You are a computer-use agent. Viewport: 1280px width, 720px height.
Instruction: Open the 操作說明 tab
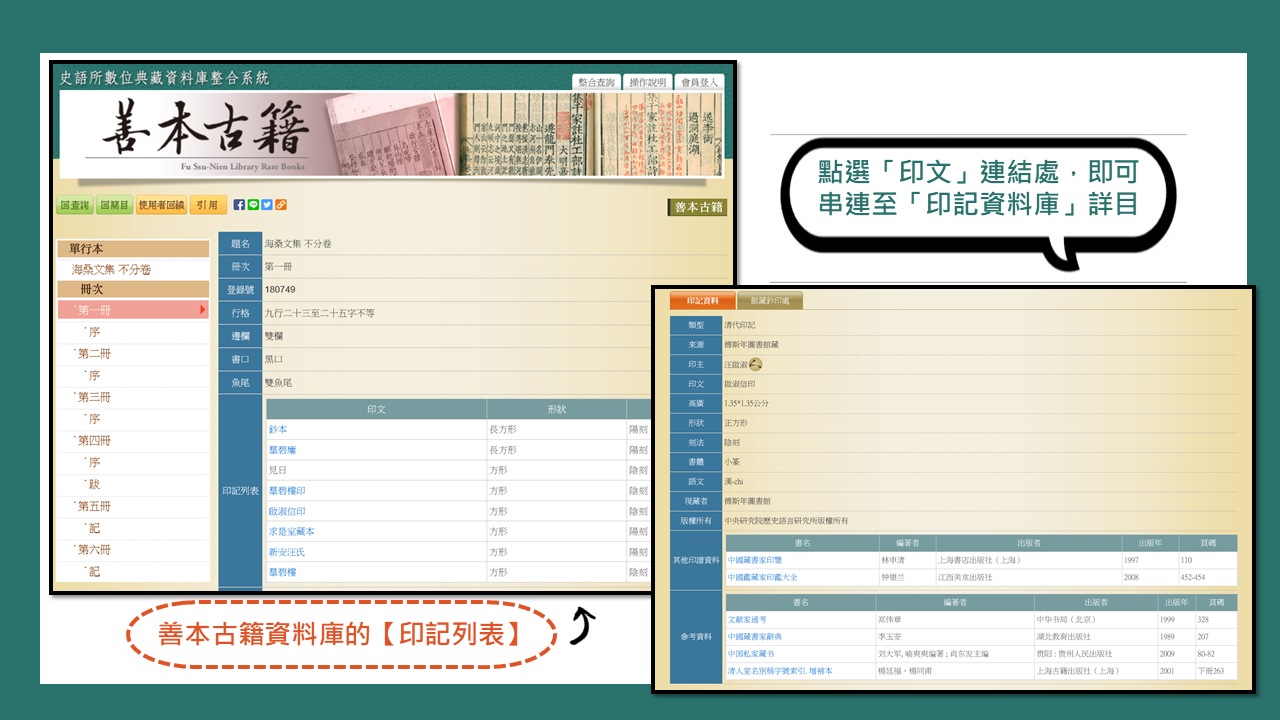(x=647, y=82)
